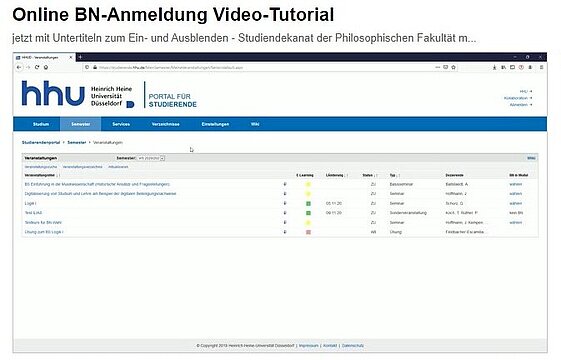Sort by the Status column header
The height and width of the screenshot is (360, 561).
click(367, 175)
